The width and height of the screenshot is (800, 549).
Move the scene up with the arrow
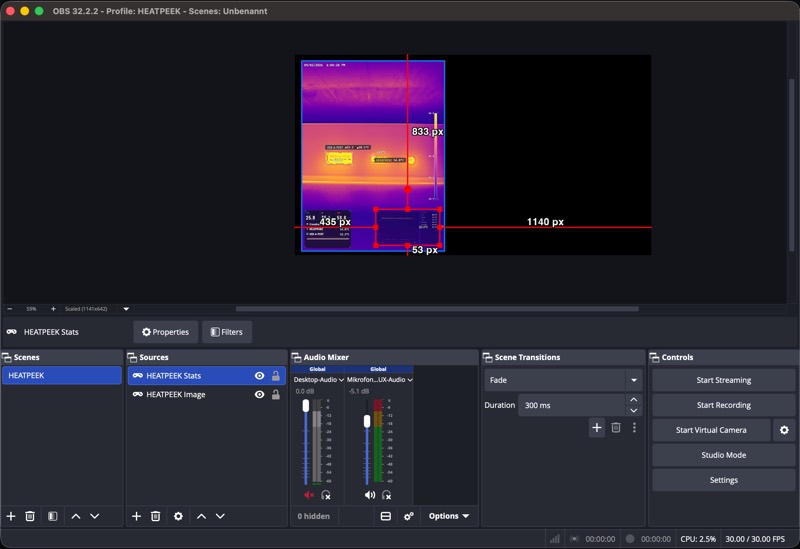(x=76, y=516)
